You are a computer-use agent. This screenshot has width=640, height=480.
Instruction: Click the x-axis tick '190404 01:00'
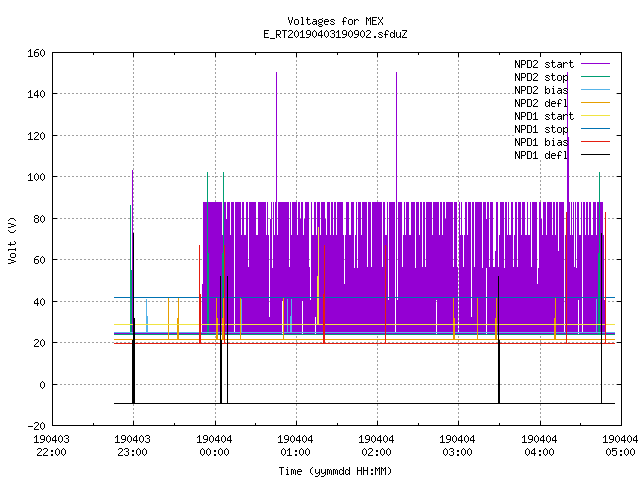click(x=295, y=446)
